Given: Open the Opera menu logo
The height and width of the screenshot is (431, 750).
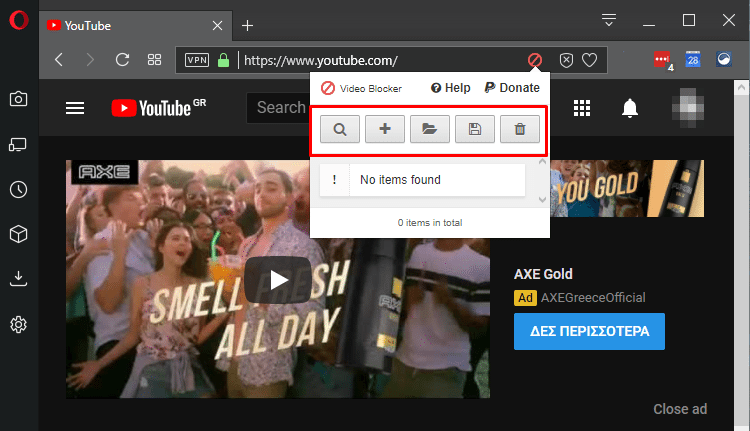Looking at the screenshot, I should coord(19,20).
